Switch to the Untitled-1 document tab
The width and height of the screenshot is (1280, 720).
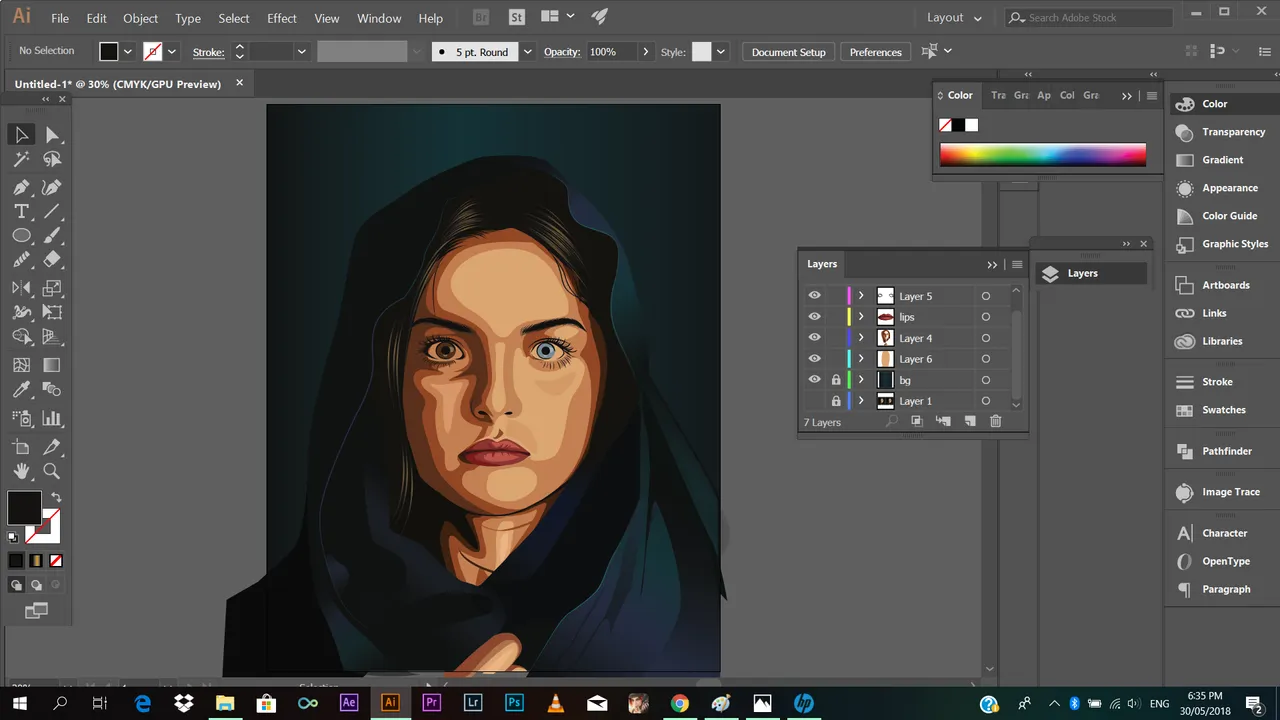click(118, 84)
